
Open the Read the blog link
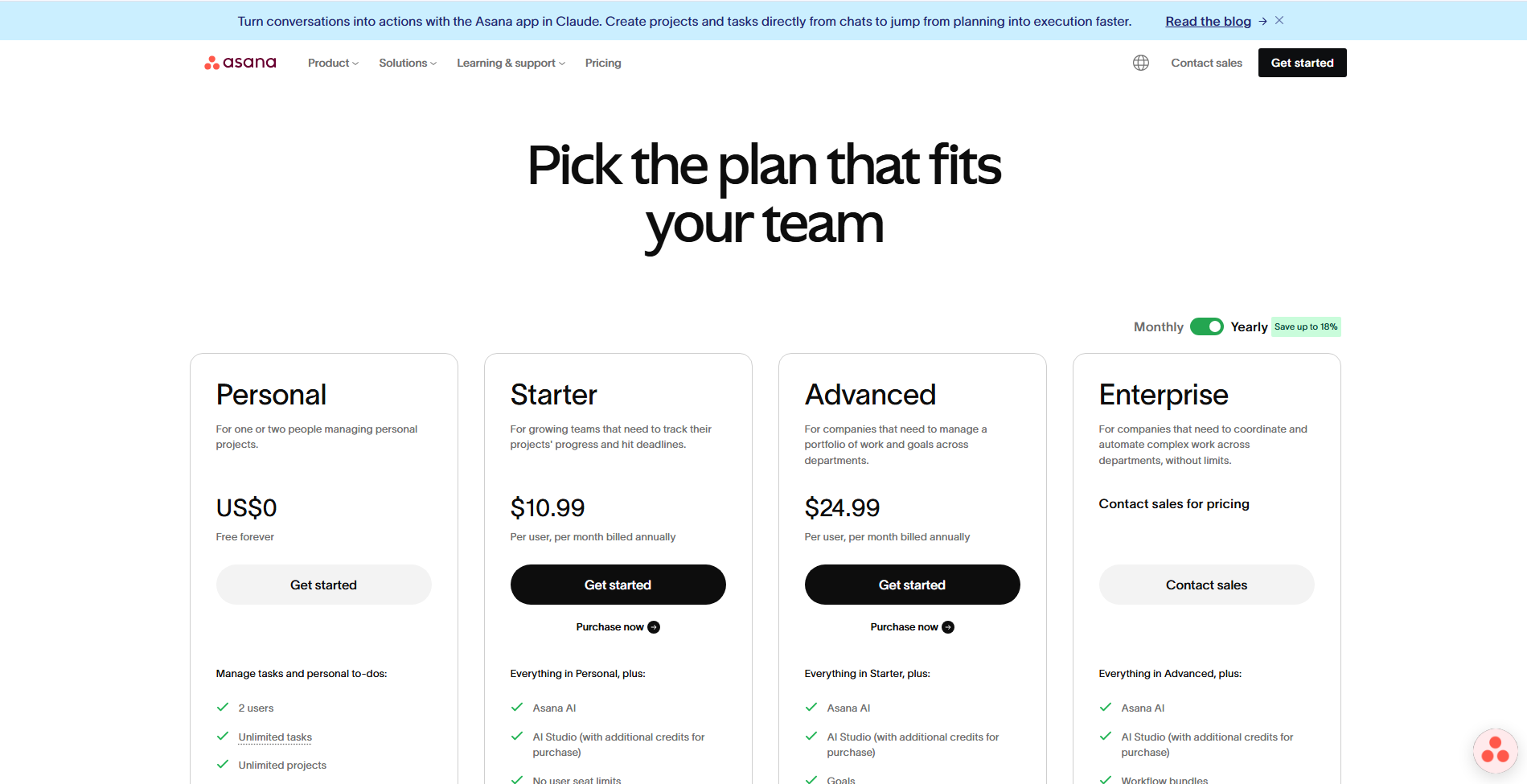[x=1207, y=21]
